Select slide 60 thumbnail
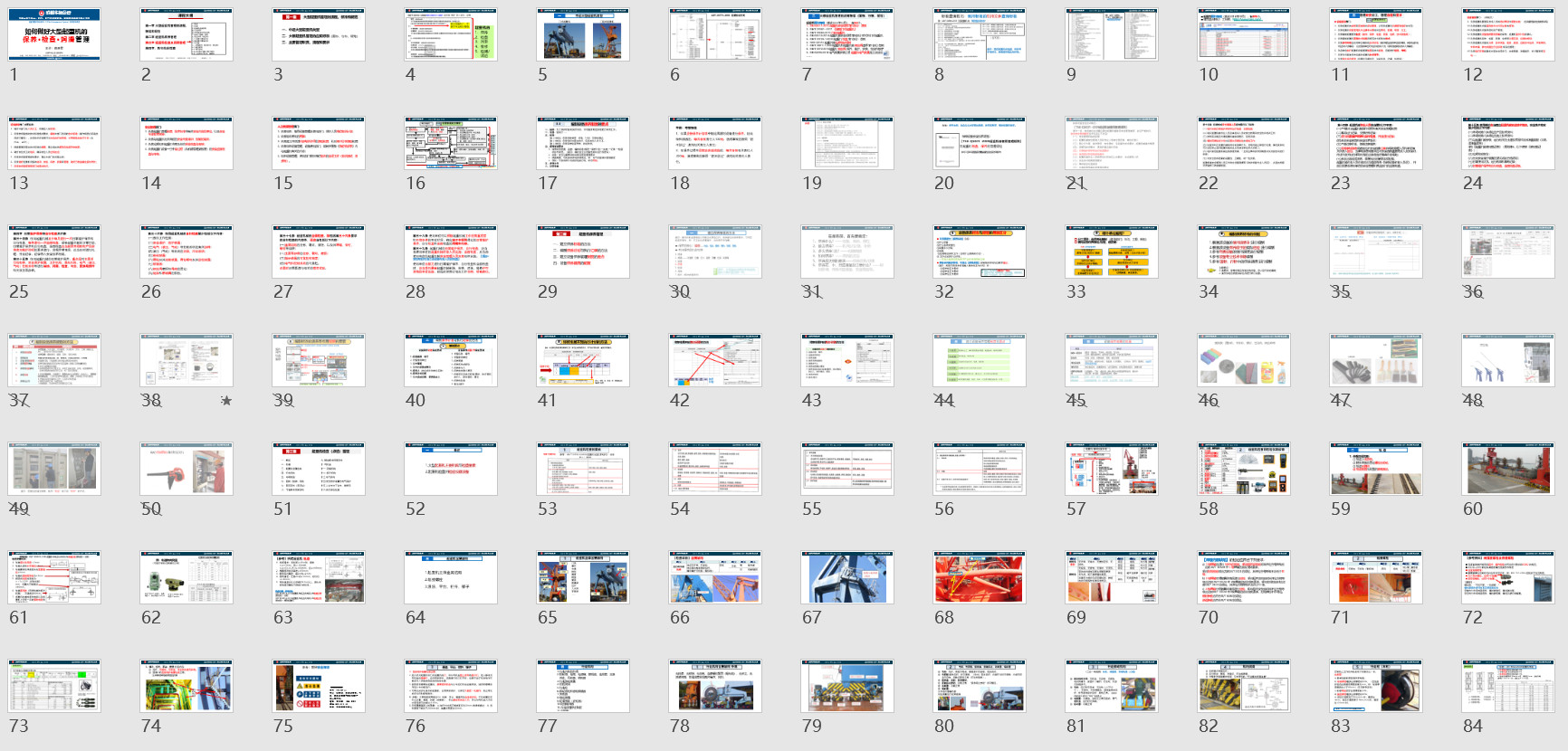This screenshot has width=1568, height=751. point(1508,470)
